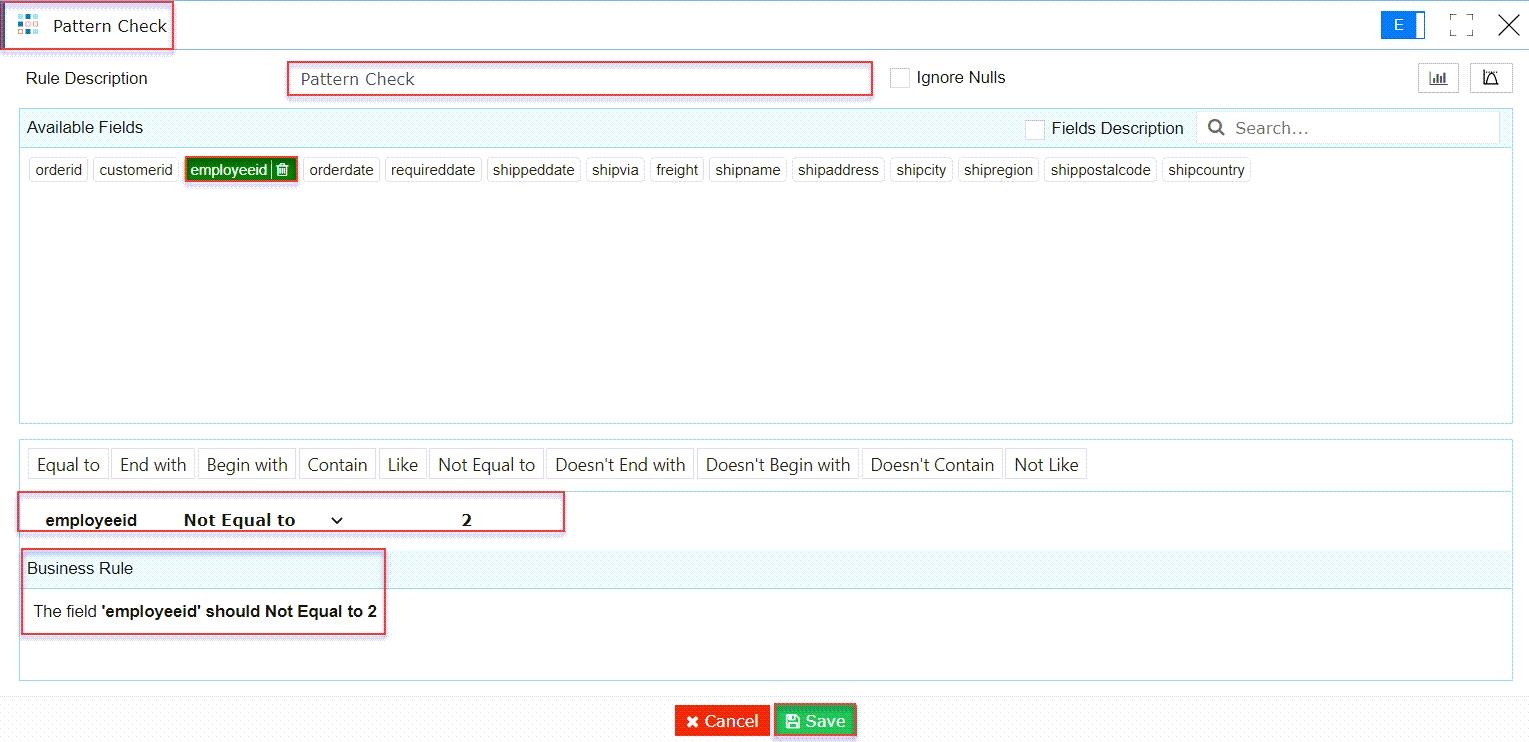The width and height of the screenshot is (1529, 742).
Task: Cancel the rule configuration
Action: tap(721, 720)
